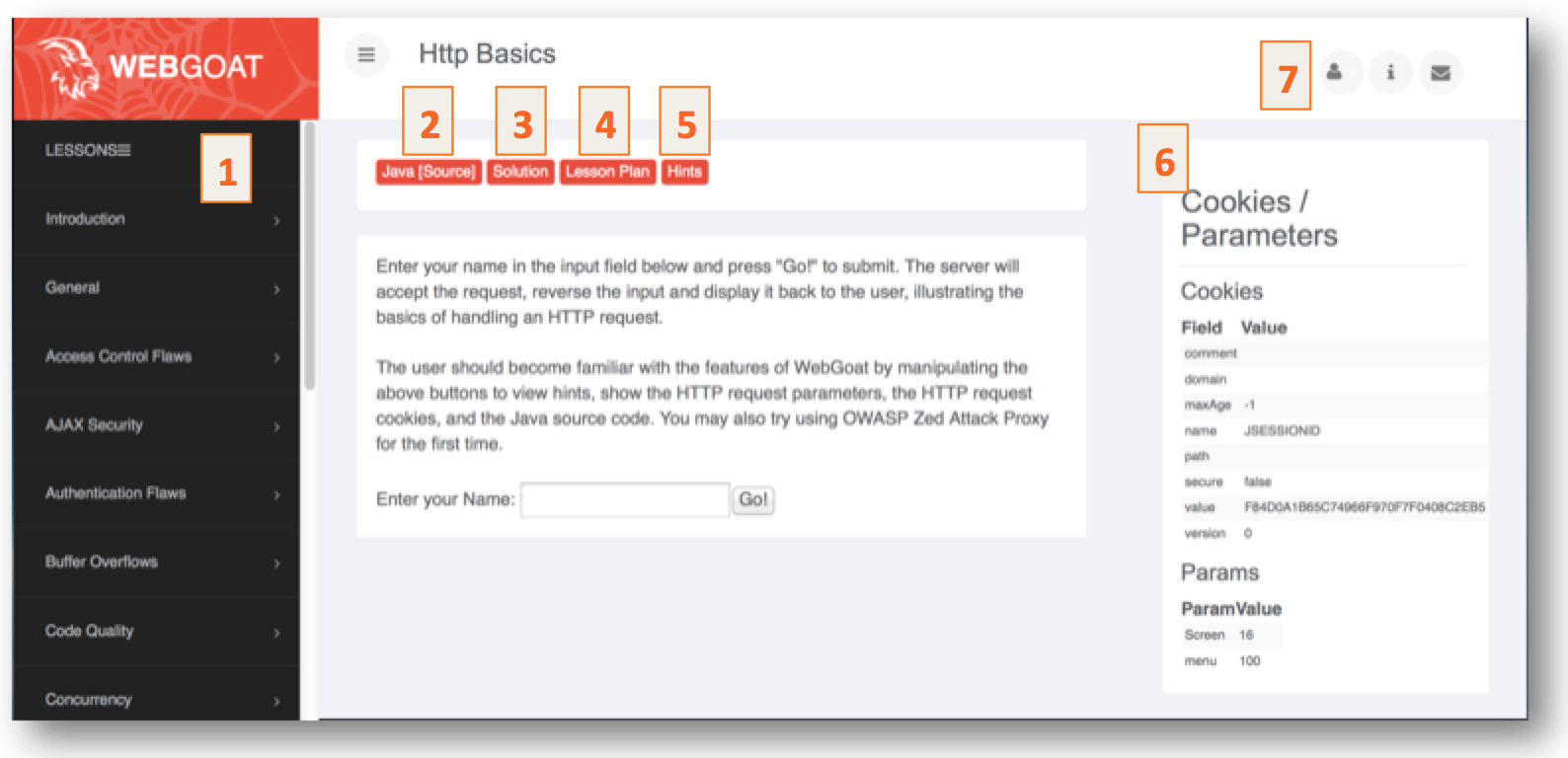The image size is (1568, 758).
Task: Open the Solution button
Action: [520, 172]
